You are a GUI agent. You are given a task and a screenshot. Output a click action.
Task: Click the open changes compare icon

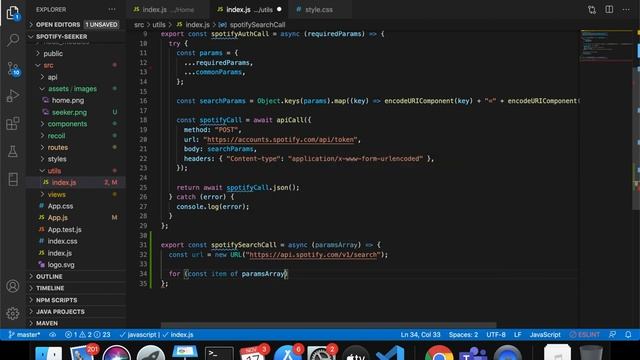pos(592,9)
